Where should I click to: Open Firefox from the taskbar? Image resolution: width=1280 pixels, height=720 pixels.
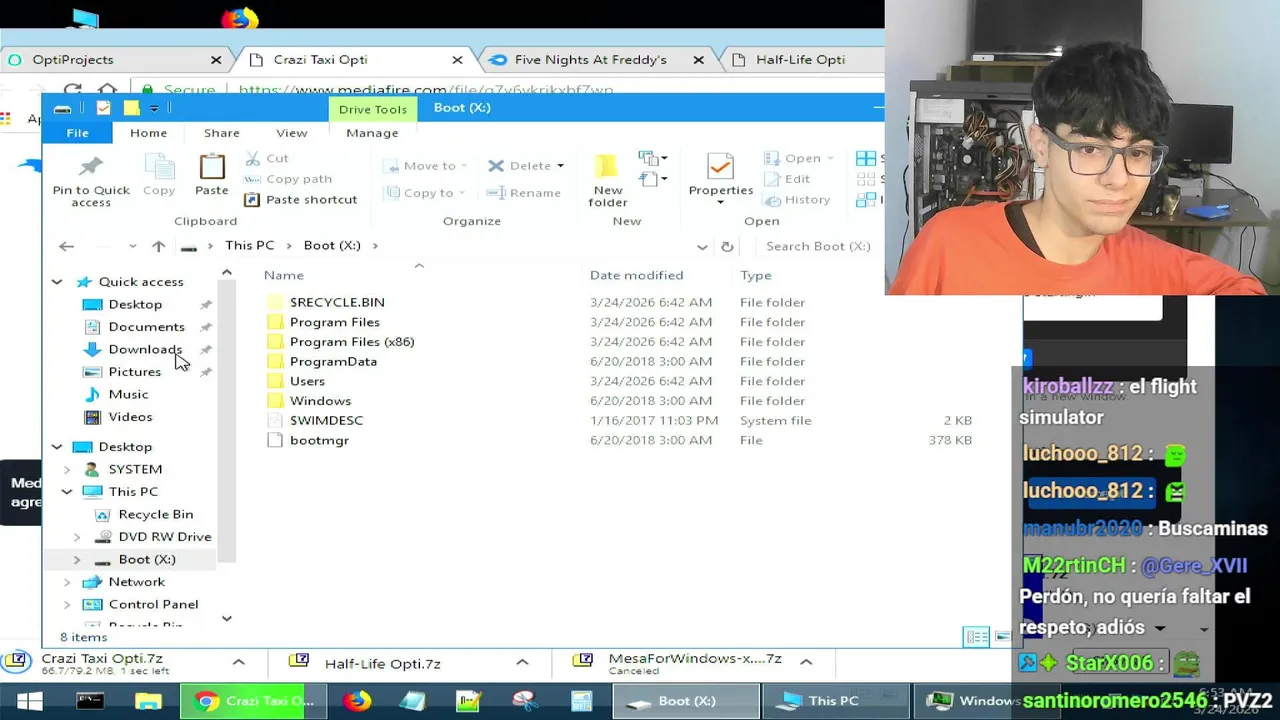point(356,701)
